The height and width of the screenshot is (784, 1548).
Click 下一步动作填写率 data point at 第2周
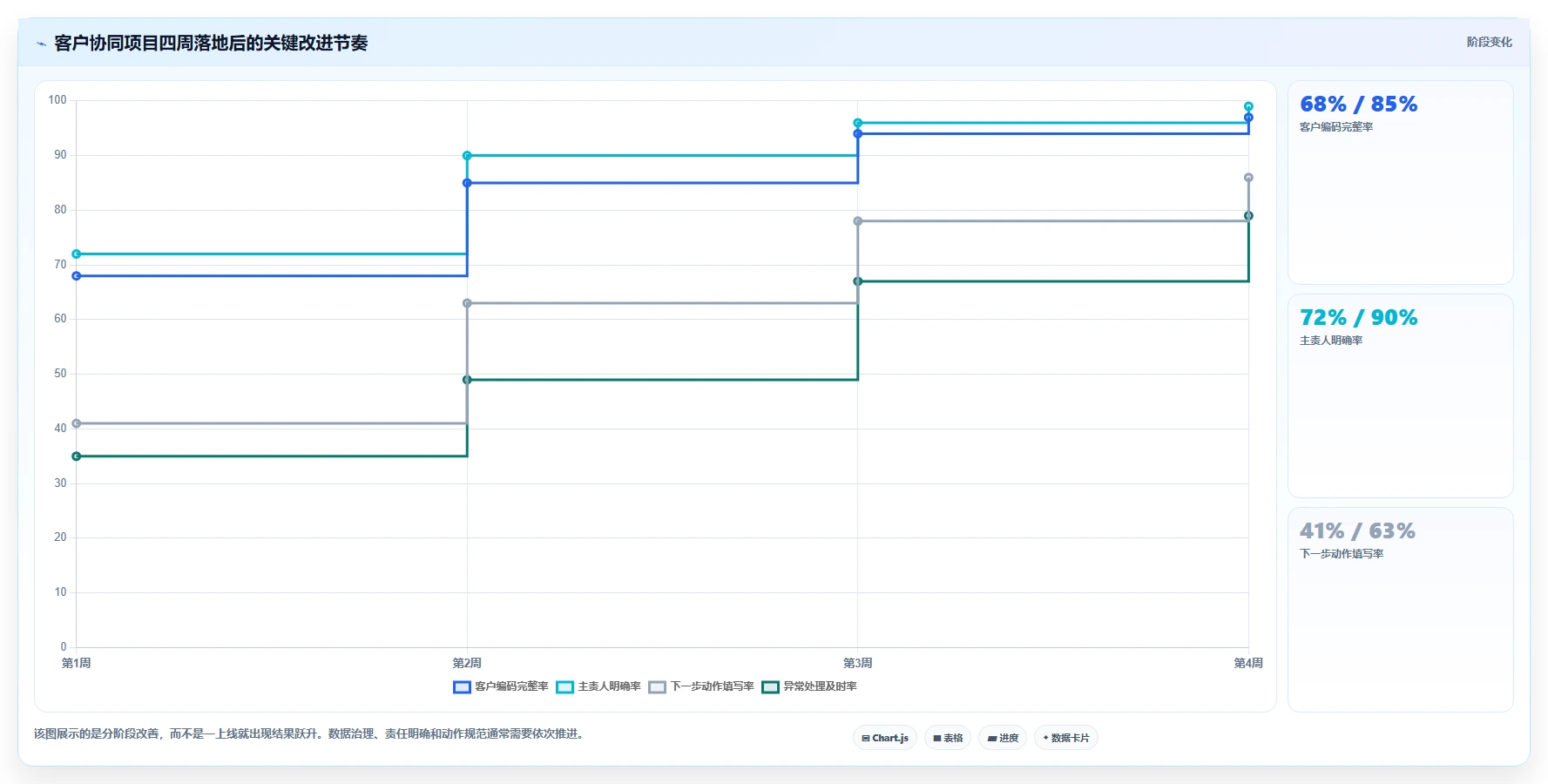[x=467, y=303]
